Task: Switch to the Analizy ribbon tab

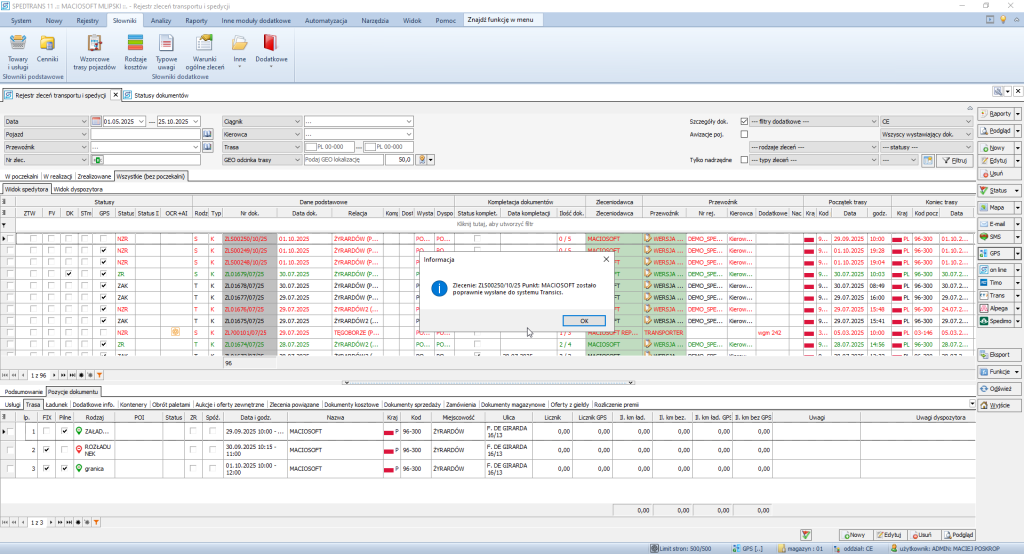Action: pyautogui.click(x=161, y=20)
